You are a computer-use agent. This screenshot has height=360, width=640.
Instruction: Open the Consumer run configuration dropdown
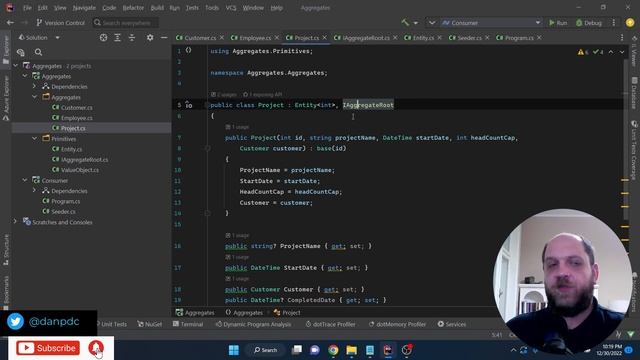coord(491,23)
